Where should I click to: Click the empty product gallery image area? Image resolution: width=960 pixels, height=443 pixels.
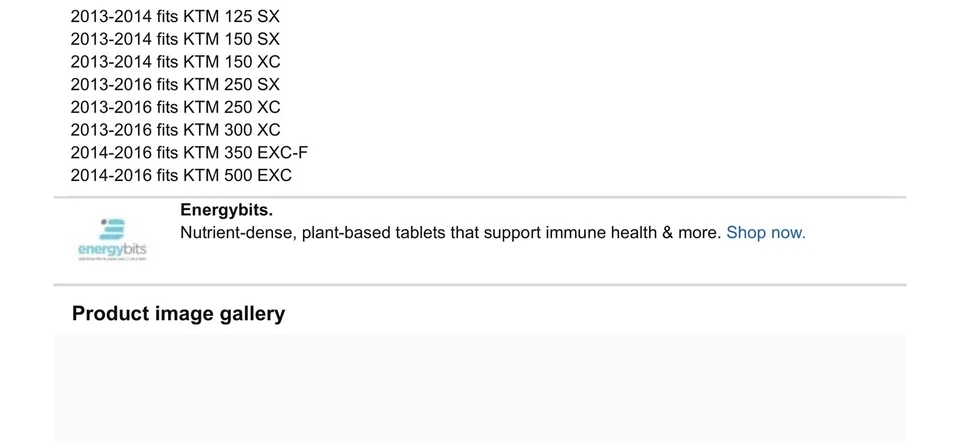[480, 390]
